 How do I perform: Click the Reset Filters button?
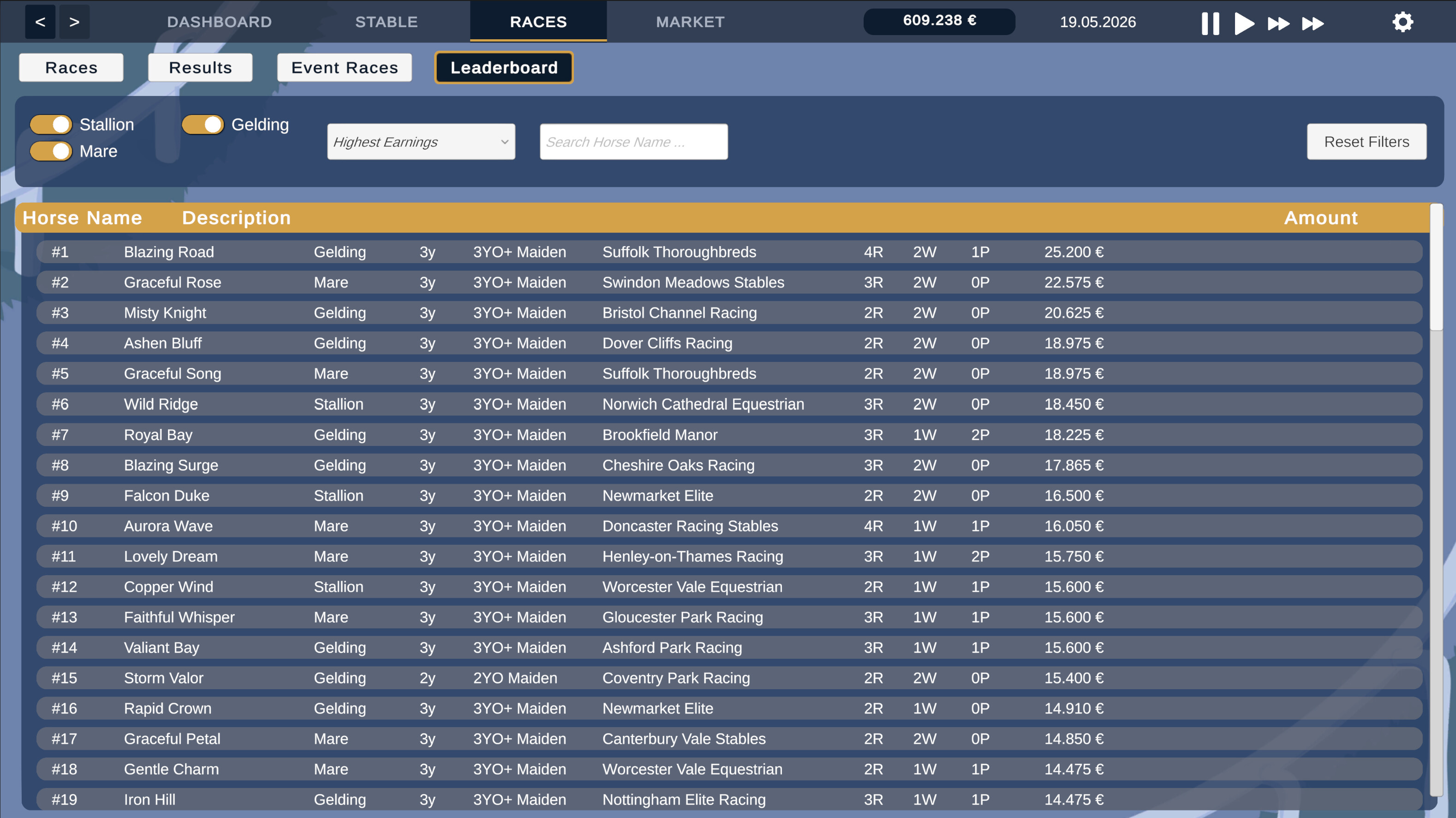coord(1366,141)
